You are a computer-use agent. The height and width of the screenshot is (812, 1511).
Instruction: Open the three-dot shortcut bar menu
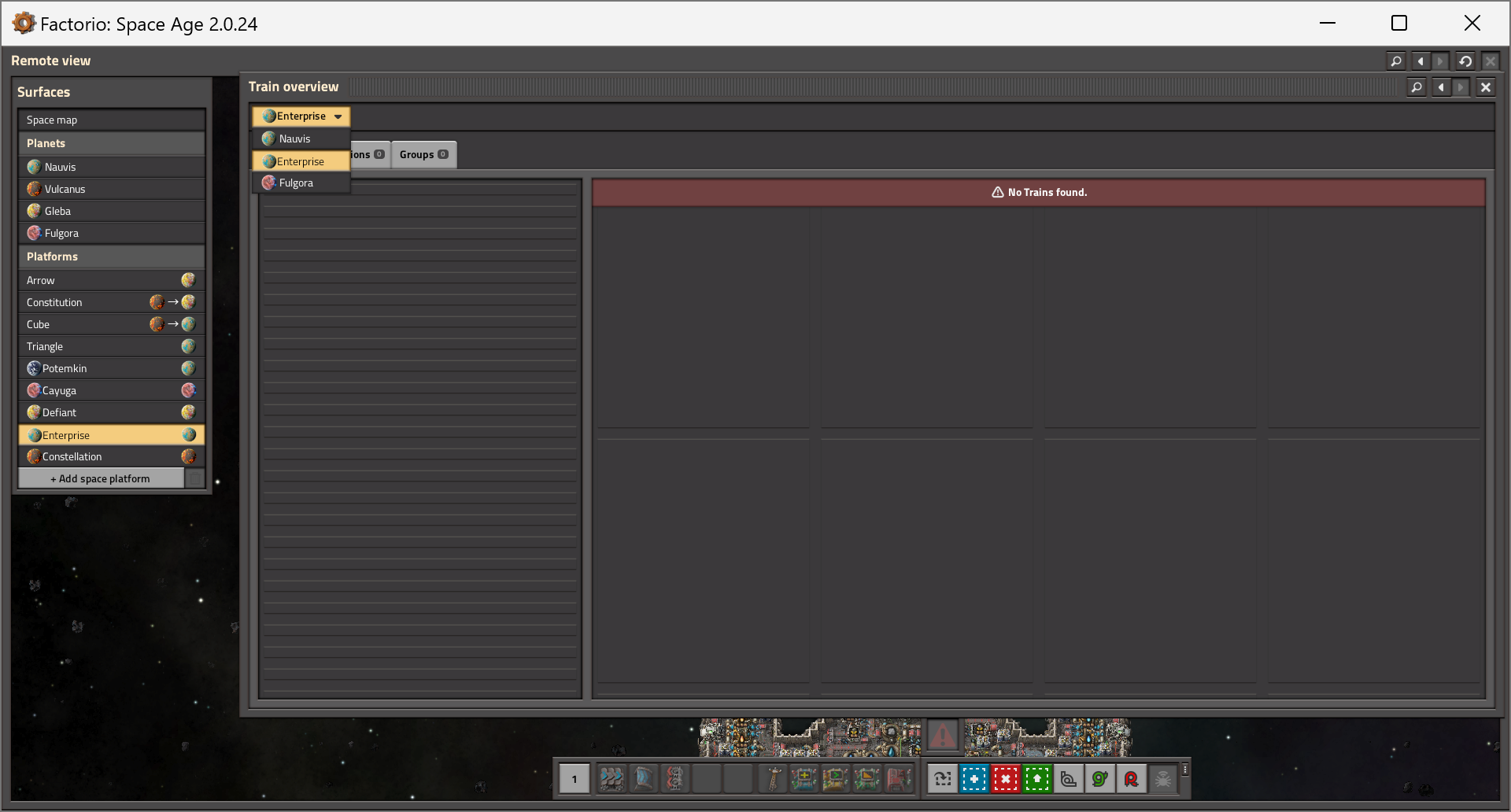(x=1185, y=770)
